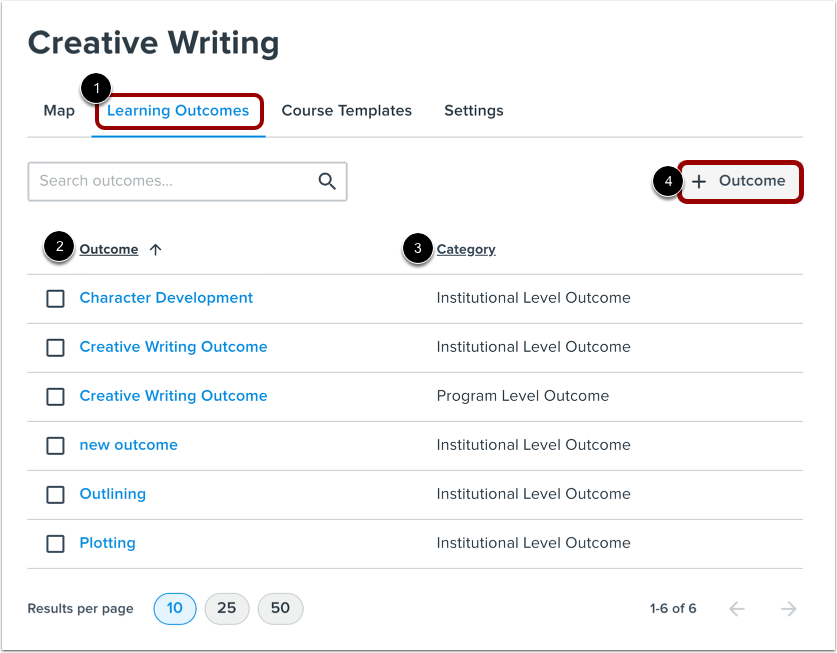Check the new outcome checkbox
This screenshot has width=837, height=653.
click(55, 445)
